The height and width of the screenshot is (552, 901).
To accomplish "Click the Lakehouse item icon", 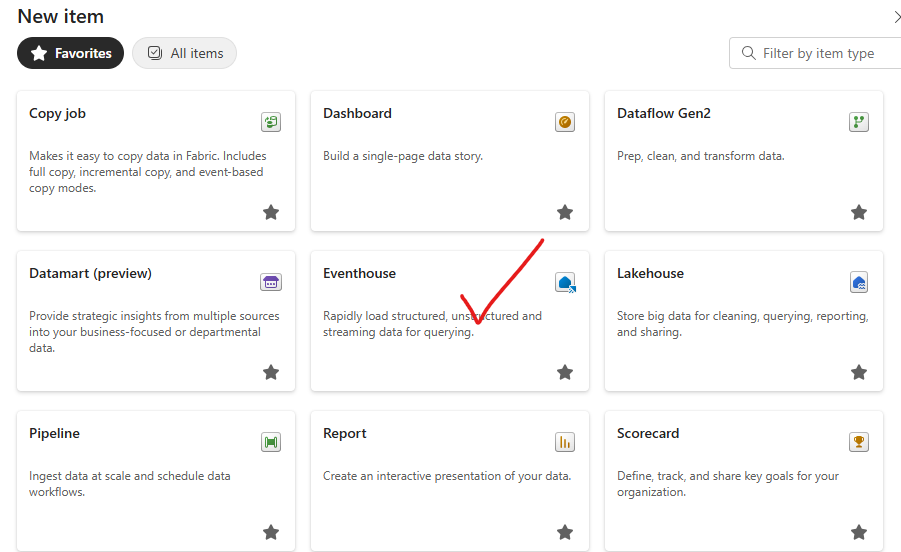I will point(858,282).
